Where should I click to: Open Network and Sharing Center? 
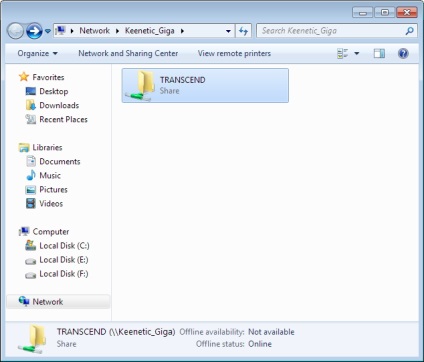click(128, 53)
